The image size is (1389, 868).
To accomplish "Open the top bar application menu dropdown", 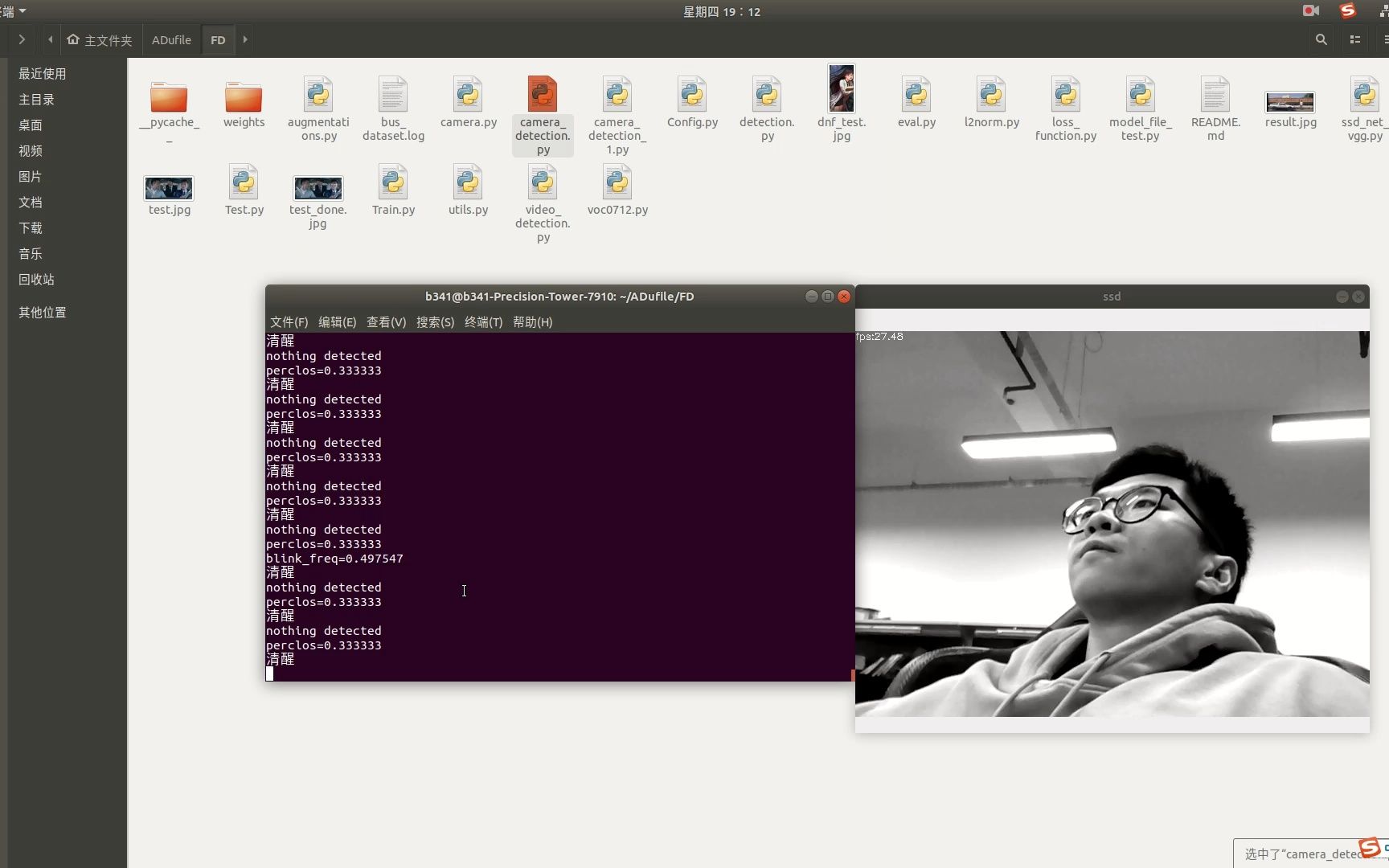I will click(13, 11).
